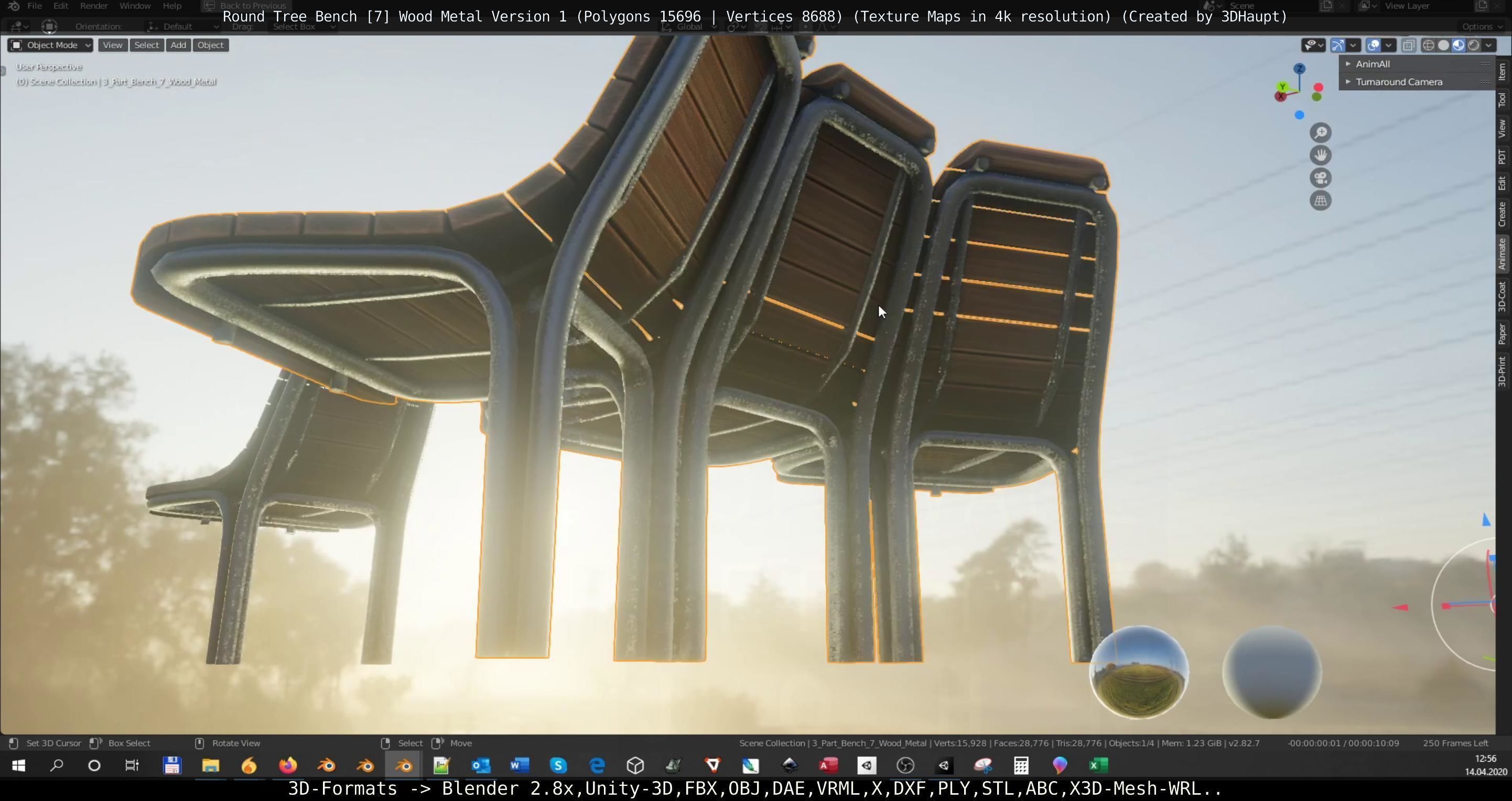This screenshot has width=1512, height=801.
Task: Select wireframe viewport shading icon
Action: point(1428,45)
